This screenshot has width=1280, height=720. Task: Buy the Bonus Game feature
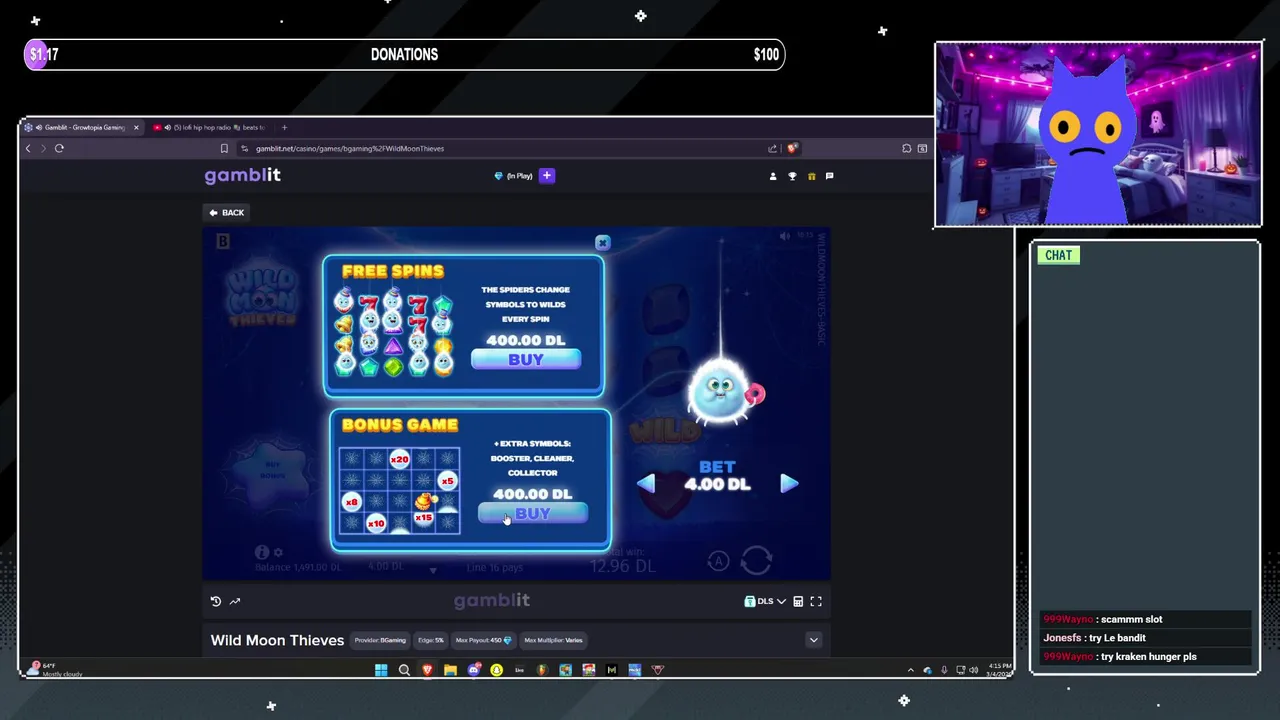pyautogui.click(x=532, y=513)
